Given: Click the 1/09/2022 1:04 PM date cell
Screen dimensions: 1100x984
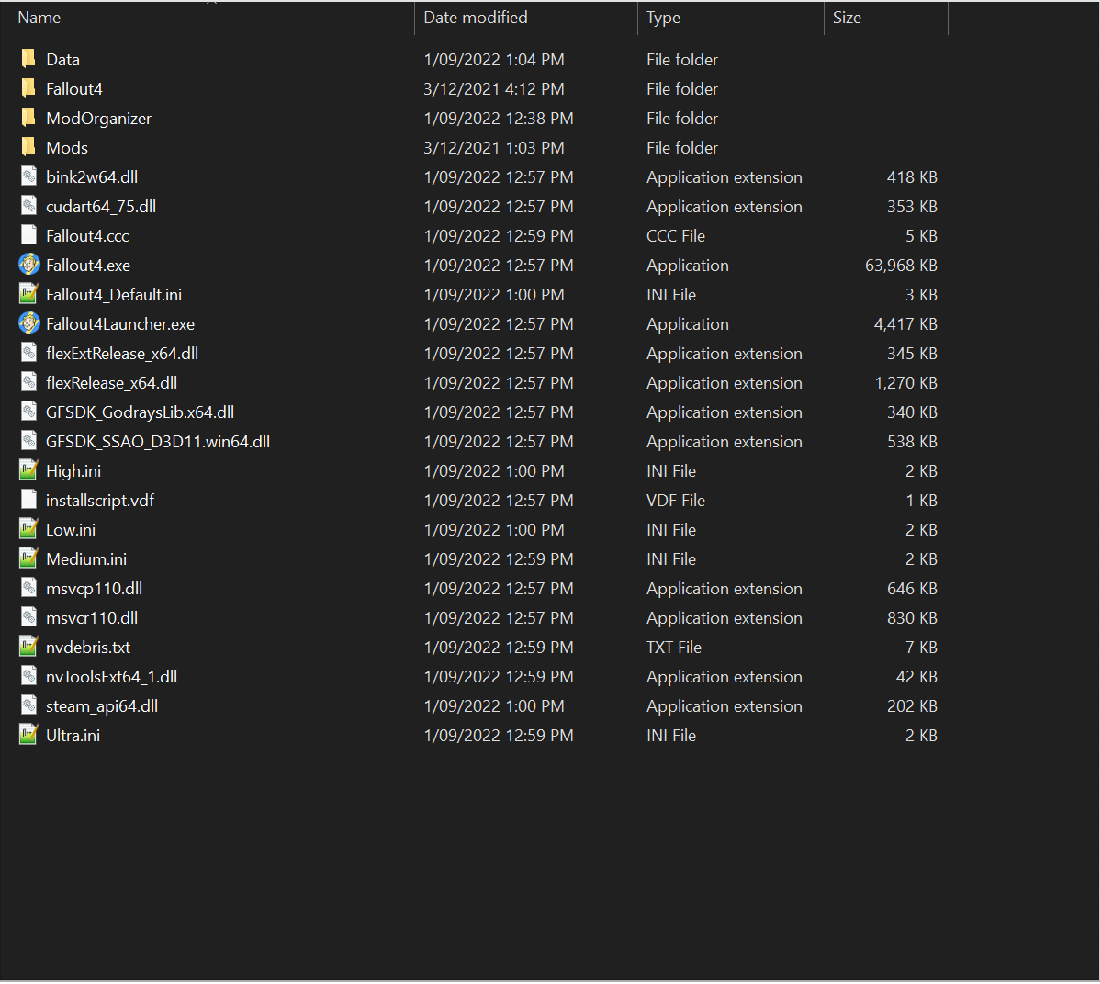Looking at the screenshot, I should click(x=493, y=60).
